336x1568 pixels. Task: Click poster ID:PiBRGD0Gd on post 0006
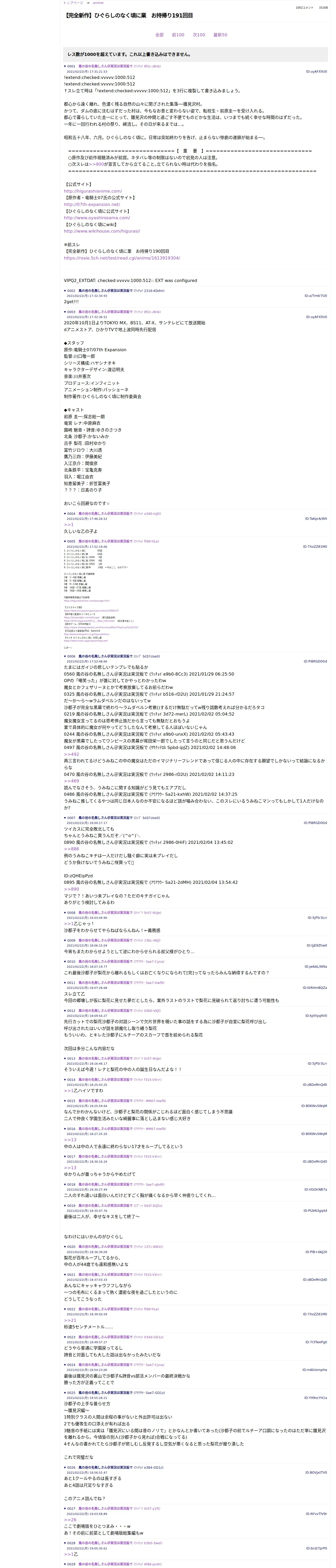point(315,662)
